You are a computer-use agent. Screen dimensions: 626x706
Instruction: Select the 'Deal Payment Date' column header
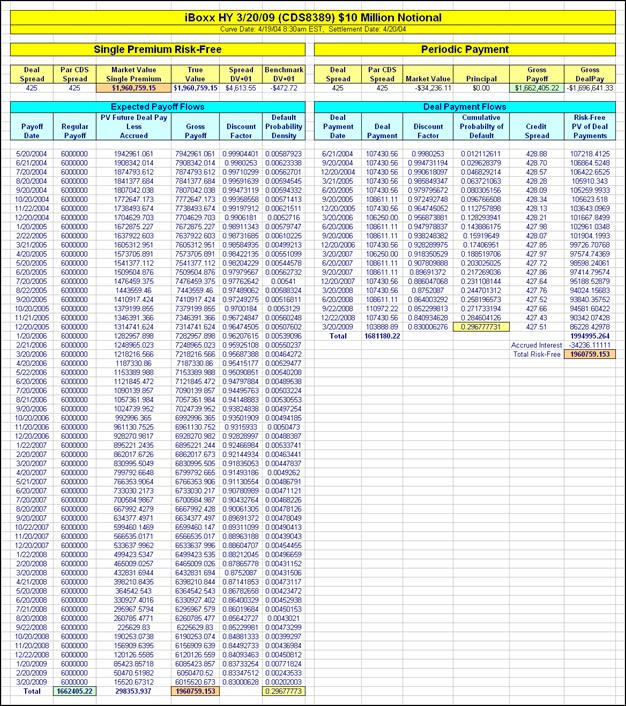(338, 127)
